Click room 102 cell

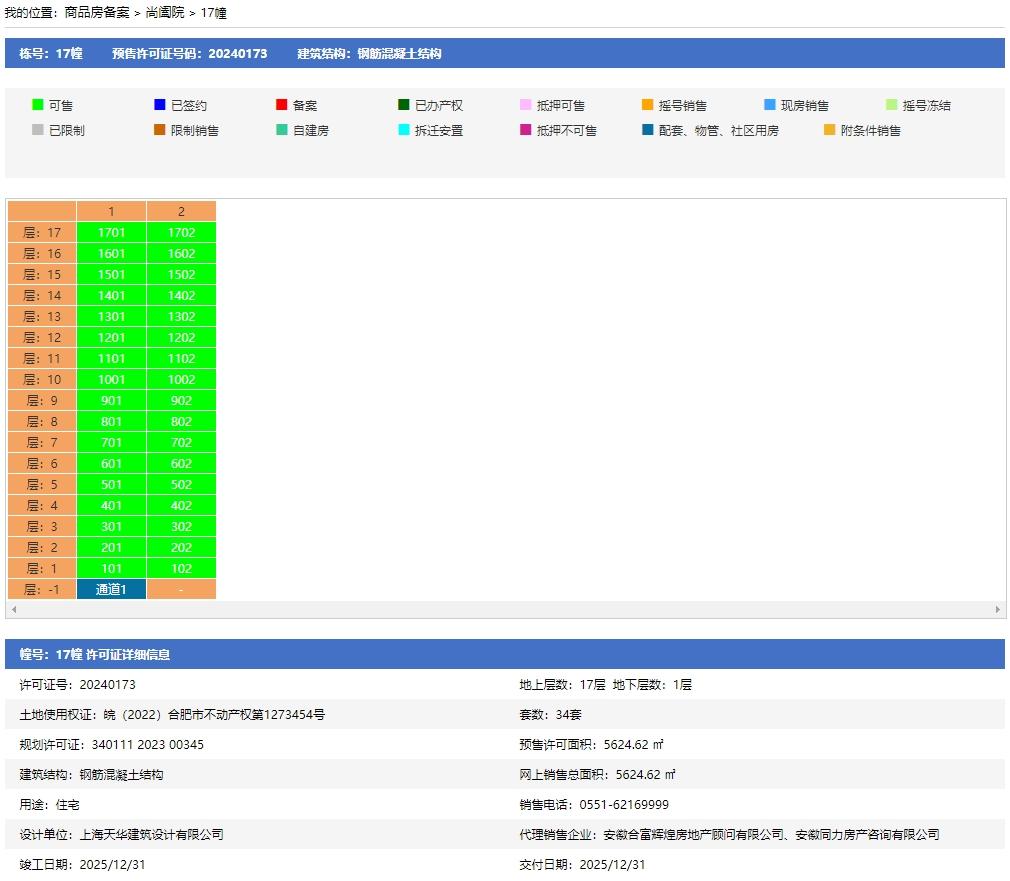(182, 569)
